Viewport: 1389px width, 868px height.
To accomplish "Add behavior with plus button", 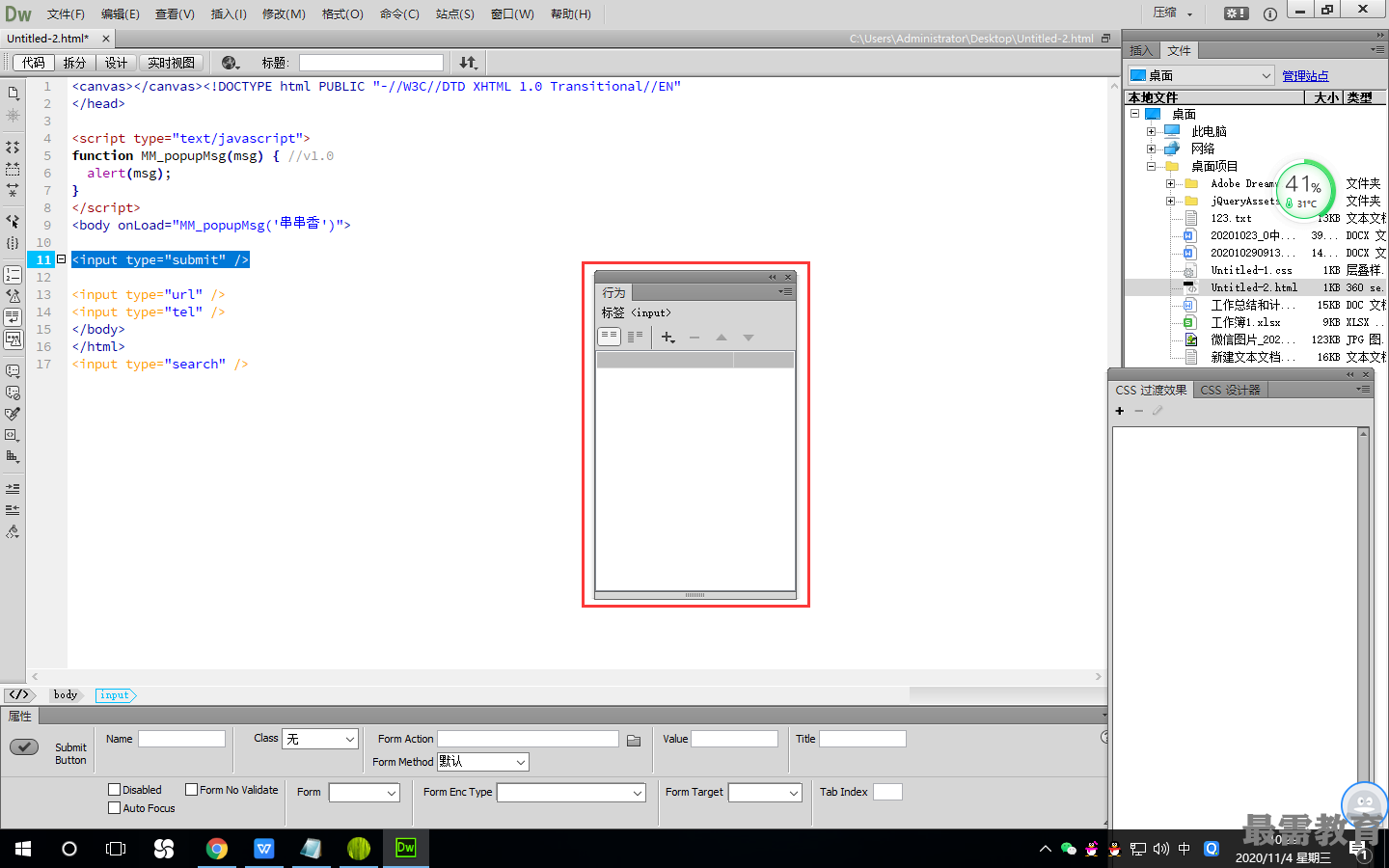I will (667, 337).
